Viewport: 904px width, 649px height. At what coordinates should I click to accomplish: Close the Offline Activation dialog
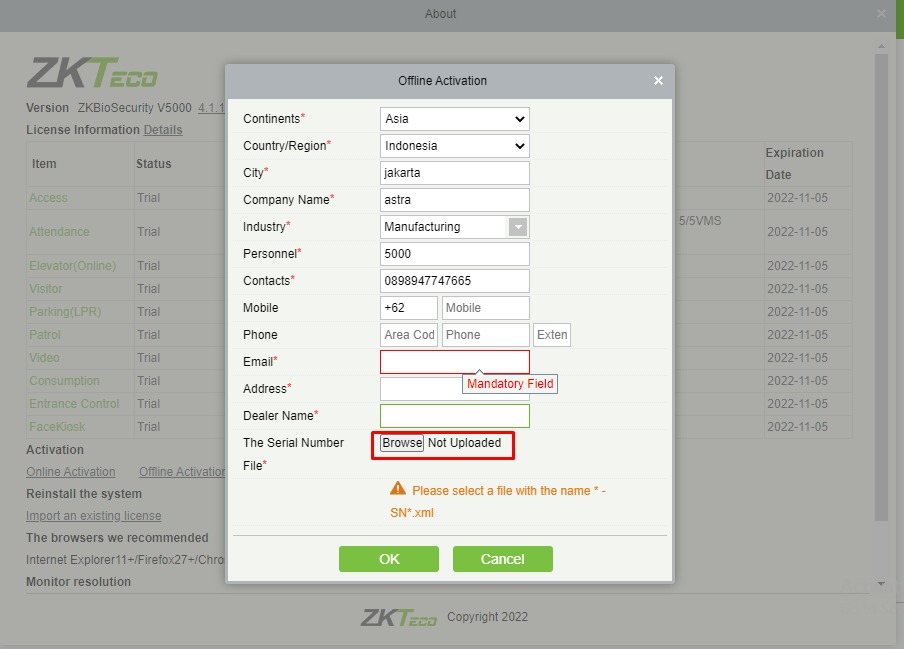(658, 81)
